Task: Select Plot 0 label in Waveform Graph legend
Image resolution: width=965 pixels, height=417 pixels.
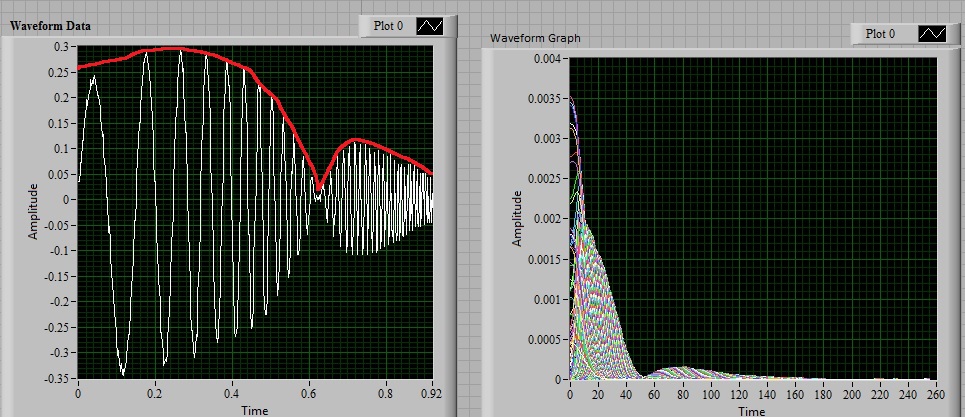Action: [x=880, y=34]
